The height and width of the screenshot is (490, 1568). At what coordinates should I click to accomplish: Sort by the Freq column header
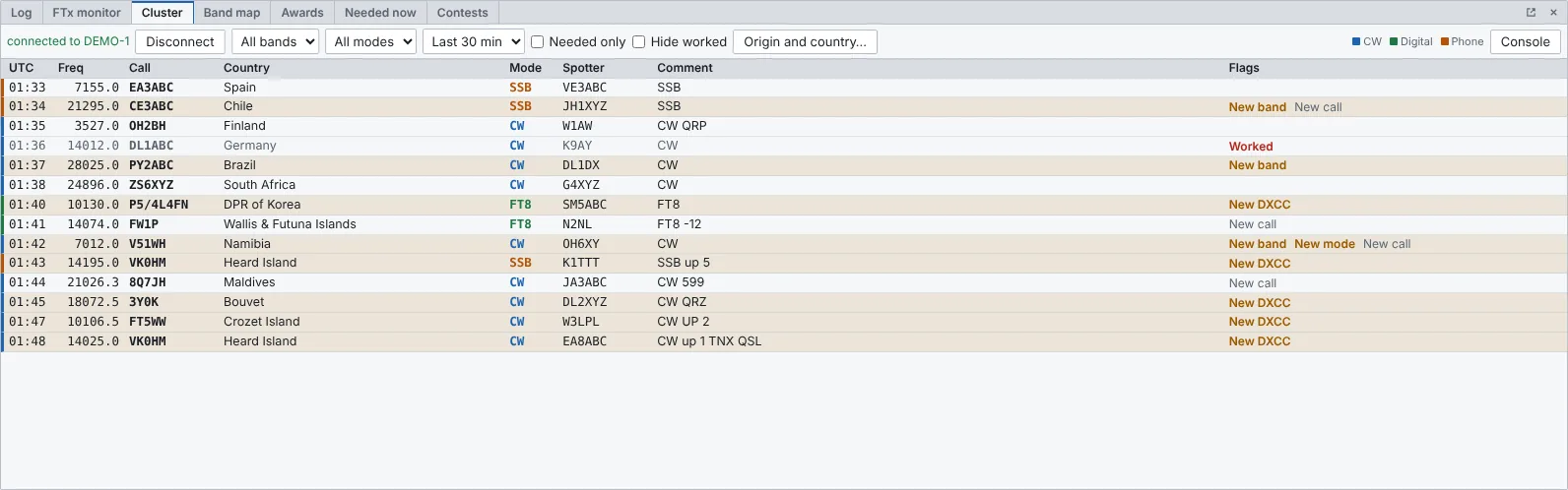71,68
